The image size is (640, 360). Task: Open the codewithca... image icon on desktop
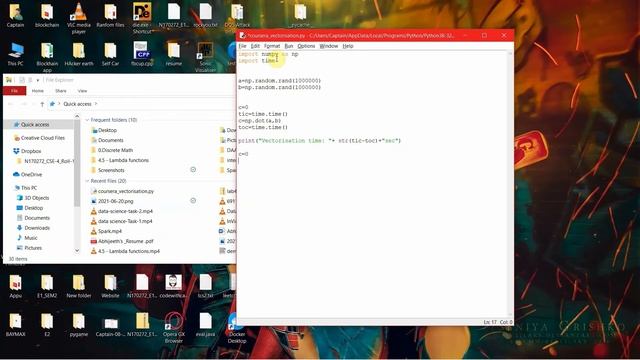[x=173, y=286]
